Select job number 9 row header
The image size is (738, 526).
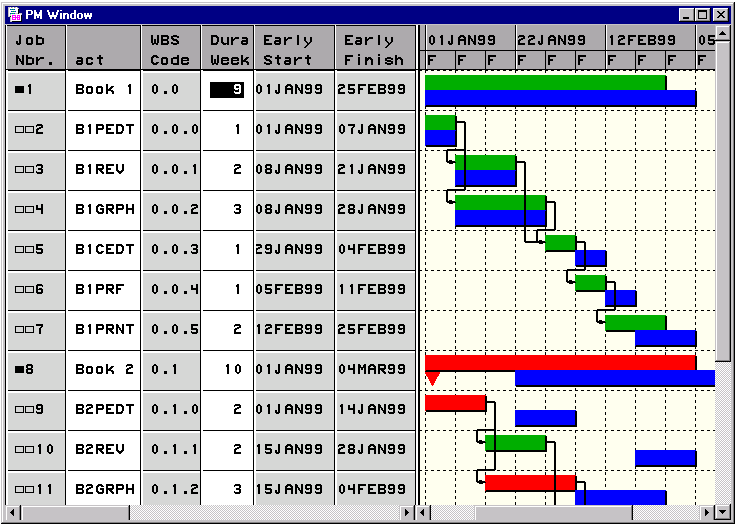[x=36, y=410]
